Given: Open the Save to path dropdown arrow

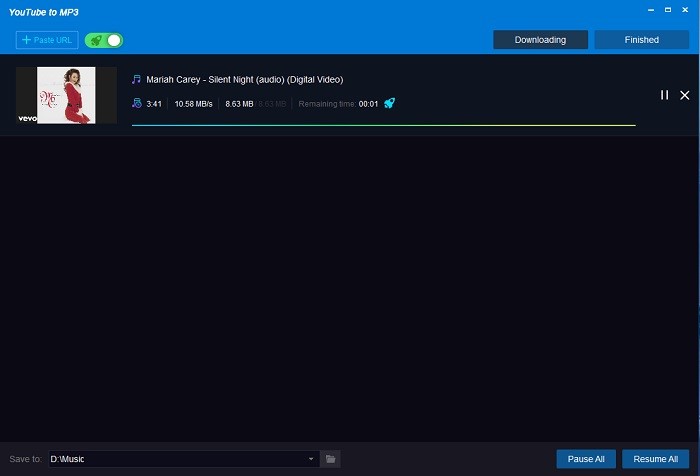Looking at the screenshot, I should (311, 459).
